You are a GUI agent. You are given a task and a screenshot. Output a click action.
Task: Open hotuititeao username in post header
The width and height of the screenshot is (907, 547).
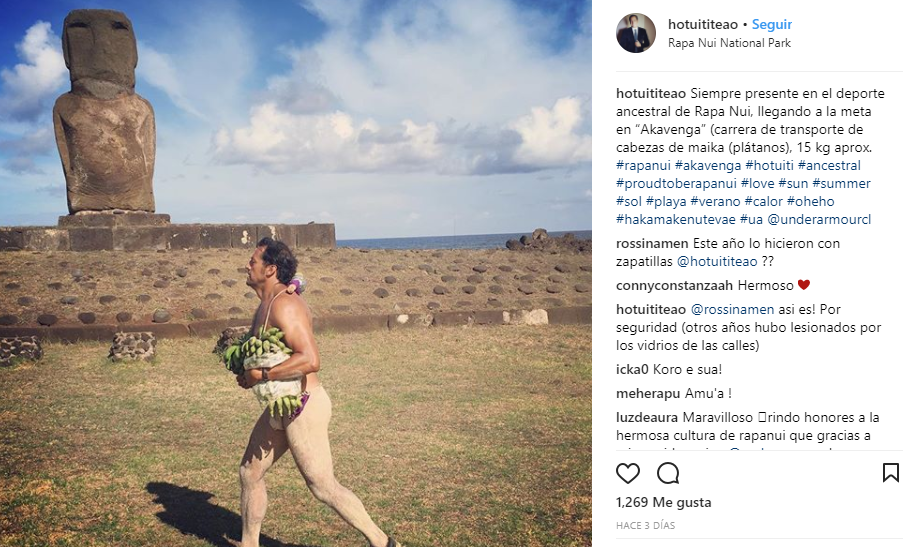pos(704,24)
